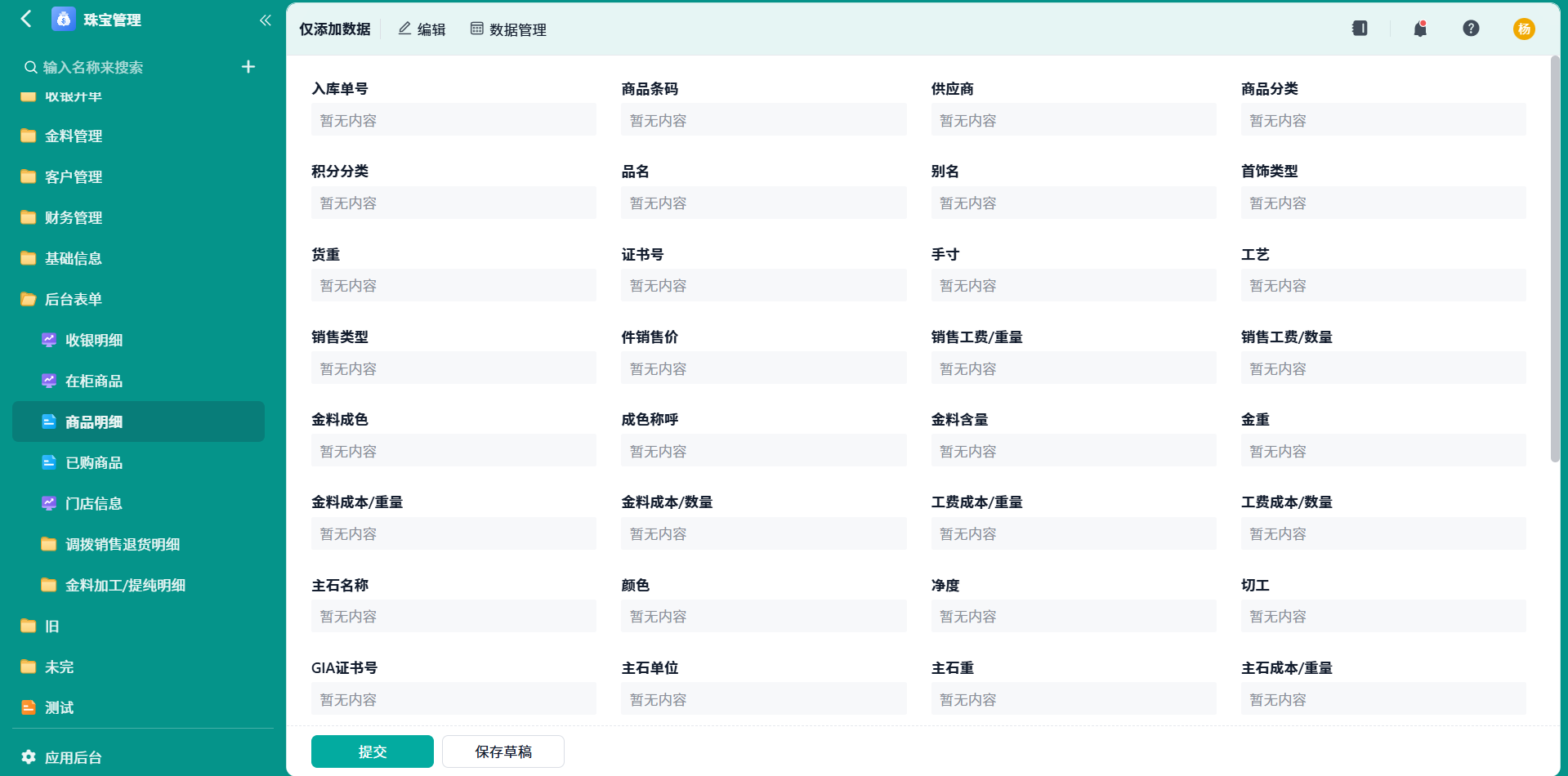Click the 在柜商品 chart icon

(49, 381)
